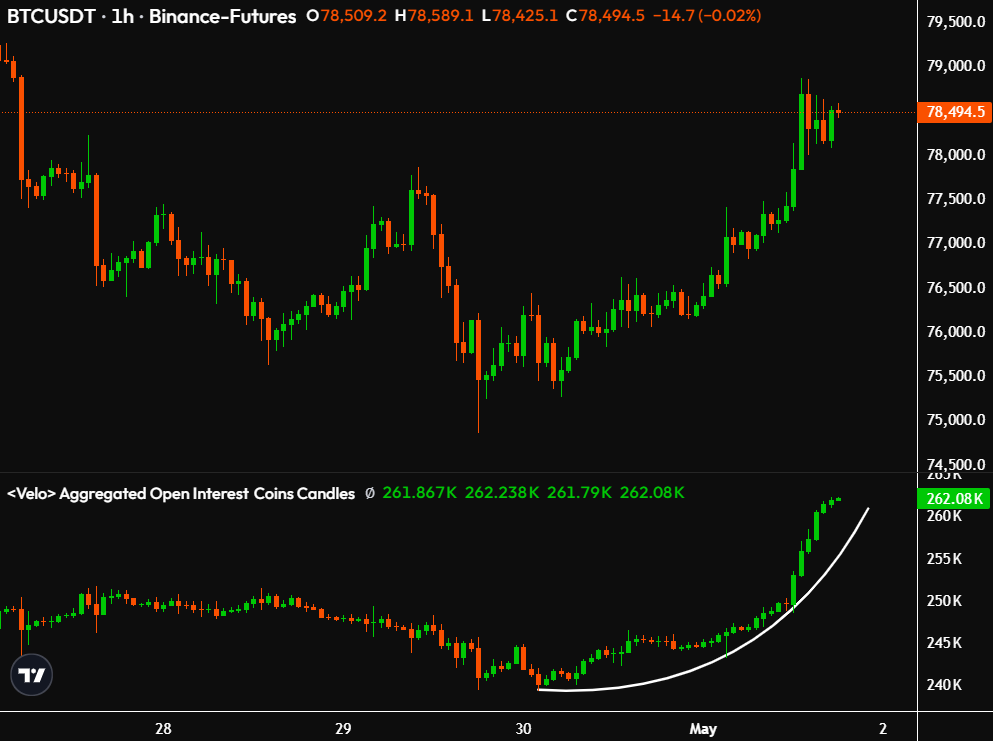Image resolution: width=993 pixels, height=741 pixels.
Task: Click the 79,000.0 price axis label
Action: click(x=956, y=66)
